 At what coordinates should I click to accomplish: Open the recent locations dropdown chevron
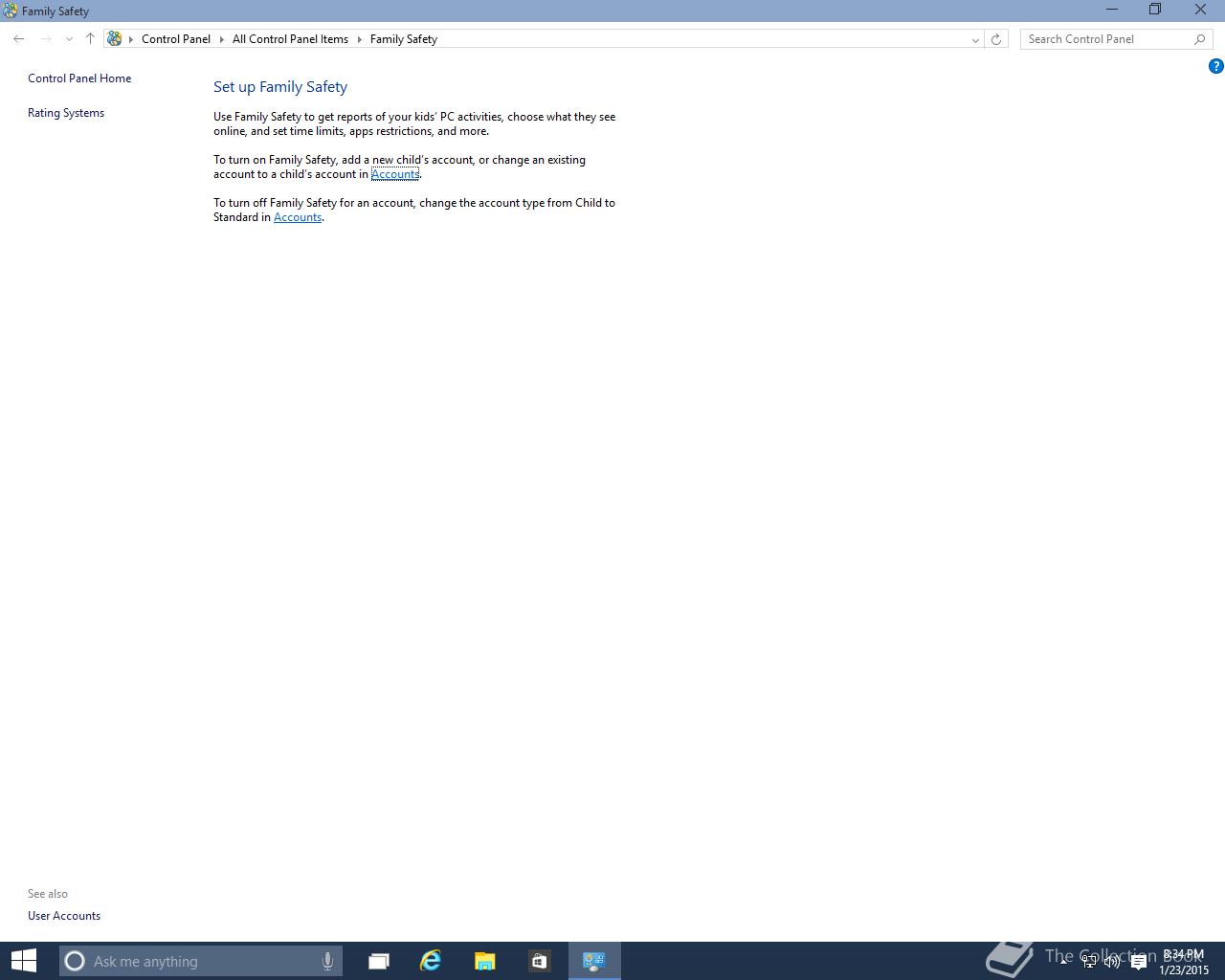69,39
